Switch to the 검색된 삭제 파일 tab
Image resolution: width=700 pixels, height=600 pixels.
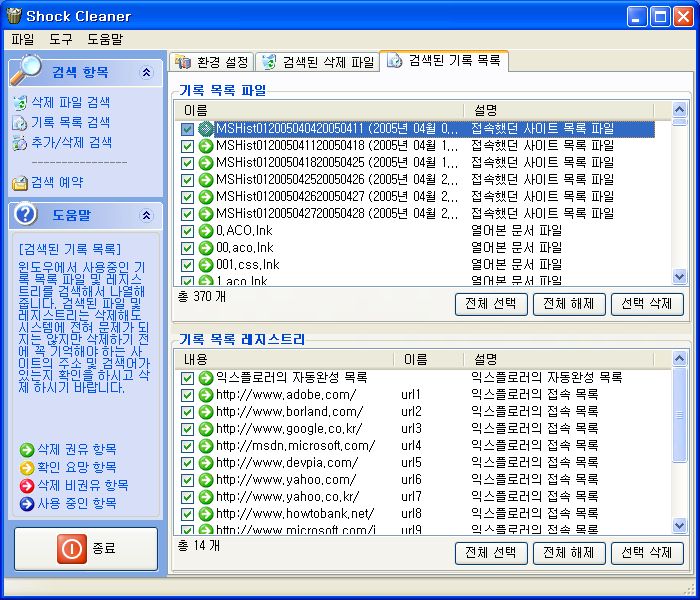(317, 62)
